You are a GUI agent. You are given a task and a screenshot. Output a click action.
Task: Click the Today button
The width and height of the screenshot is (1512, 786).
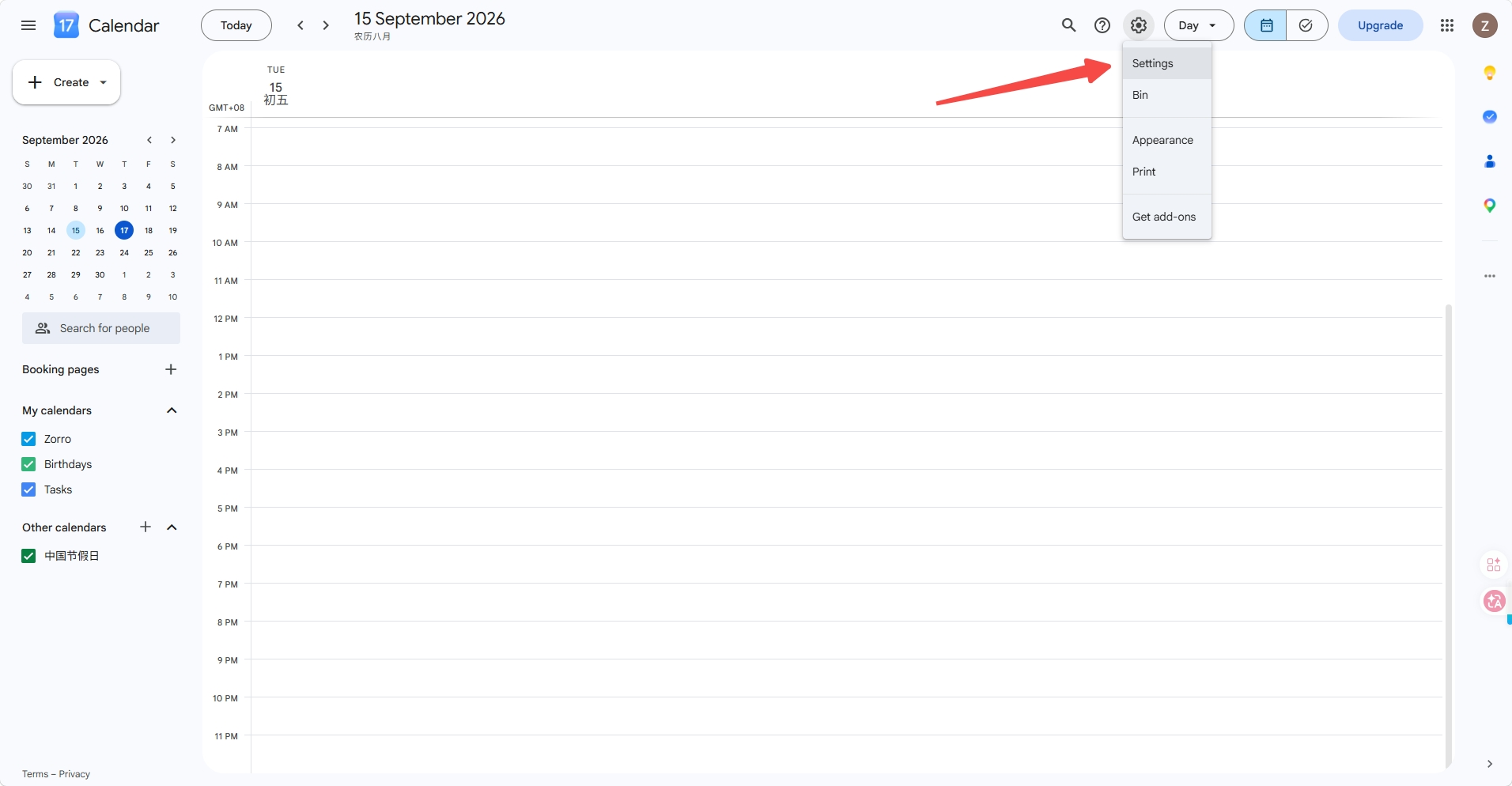[236, 25]
